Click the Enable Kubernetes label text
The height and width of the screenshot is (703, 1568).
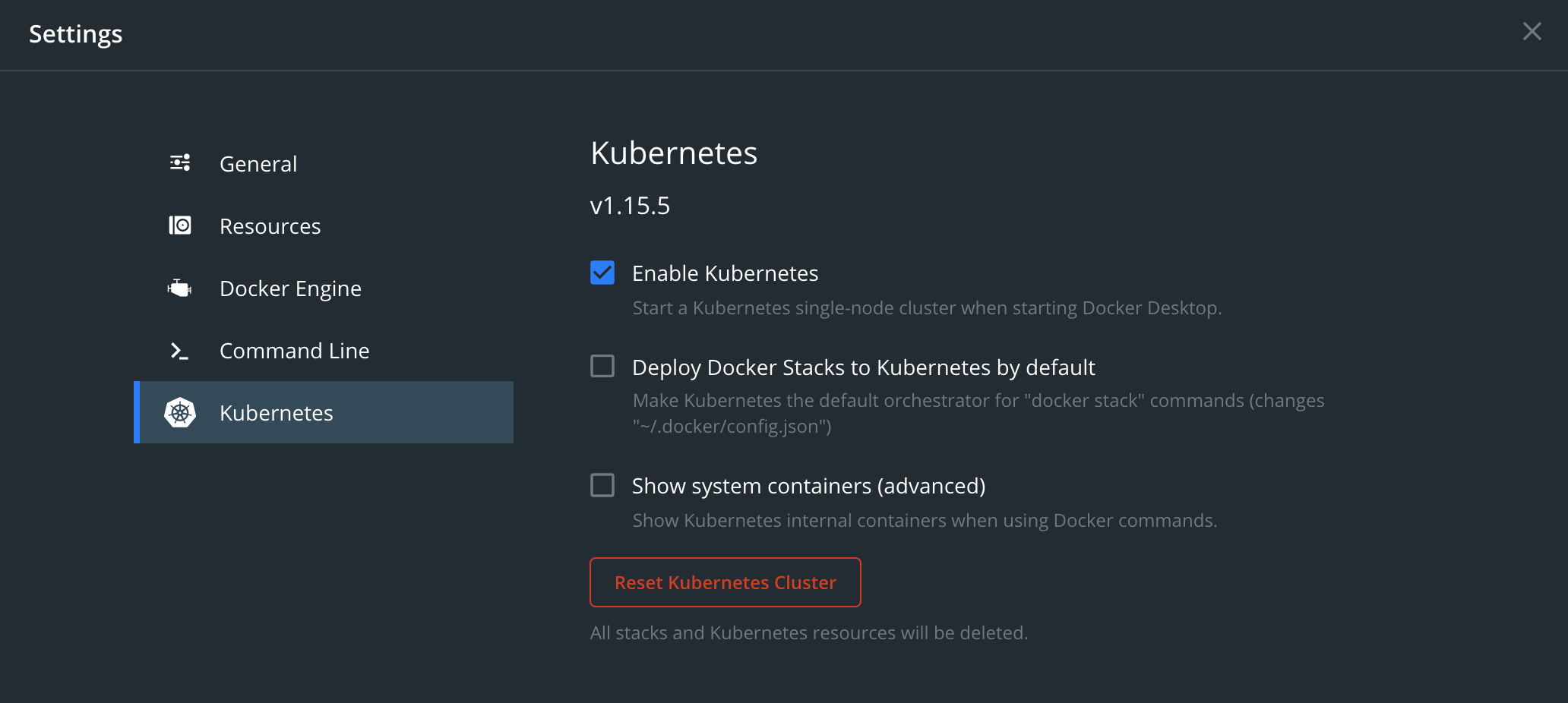[725, 273]
